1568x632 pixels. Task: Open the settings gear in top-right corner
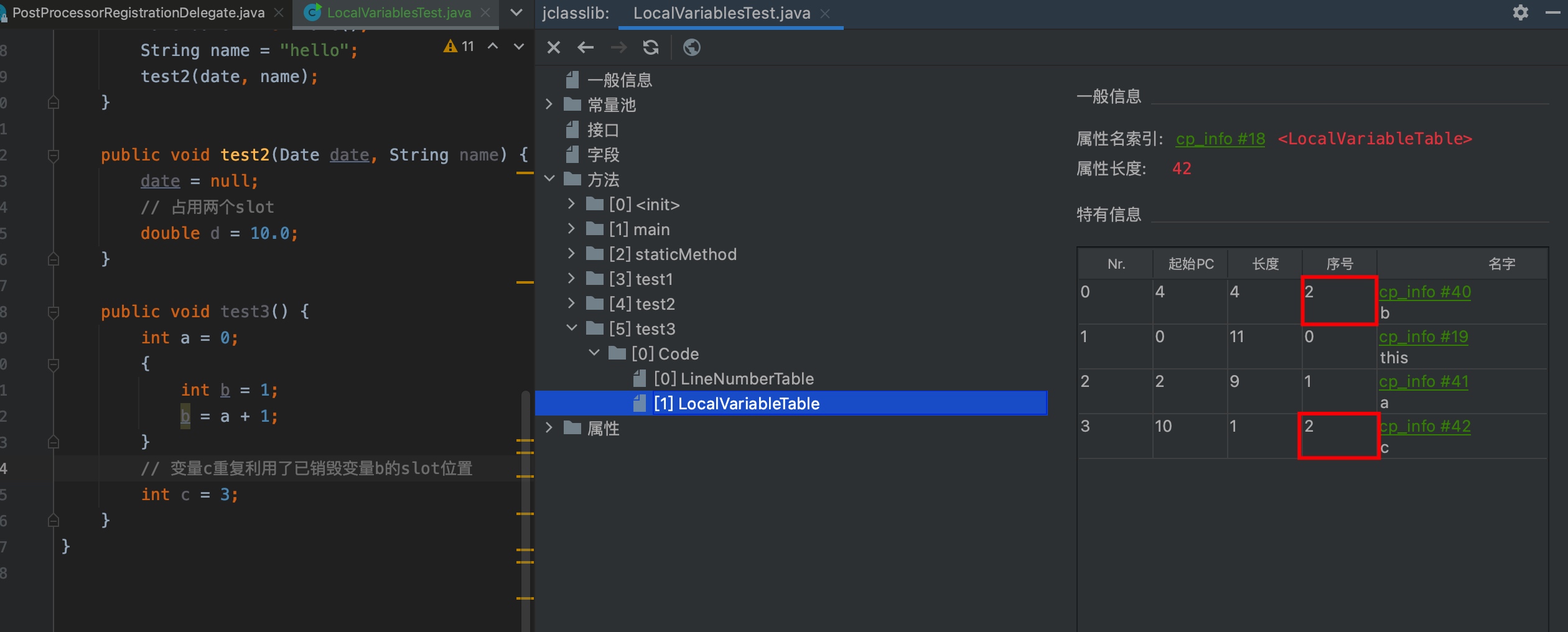(x=1520, y=12)
